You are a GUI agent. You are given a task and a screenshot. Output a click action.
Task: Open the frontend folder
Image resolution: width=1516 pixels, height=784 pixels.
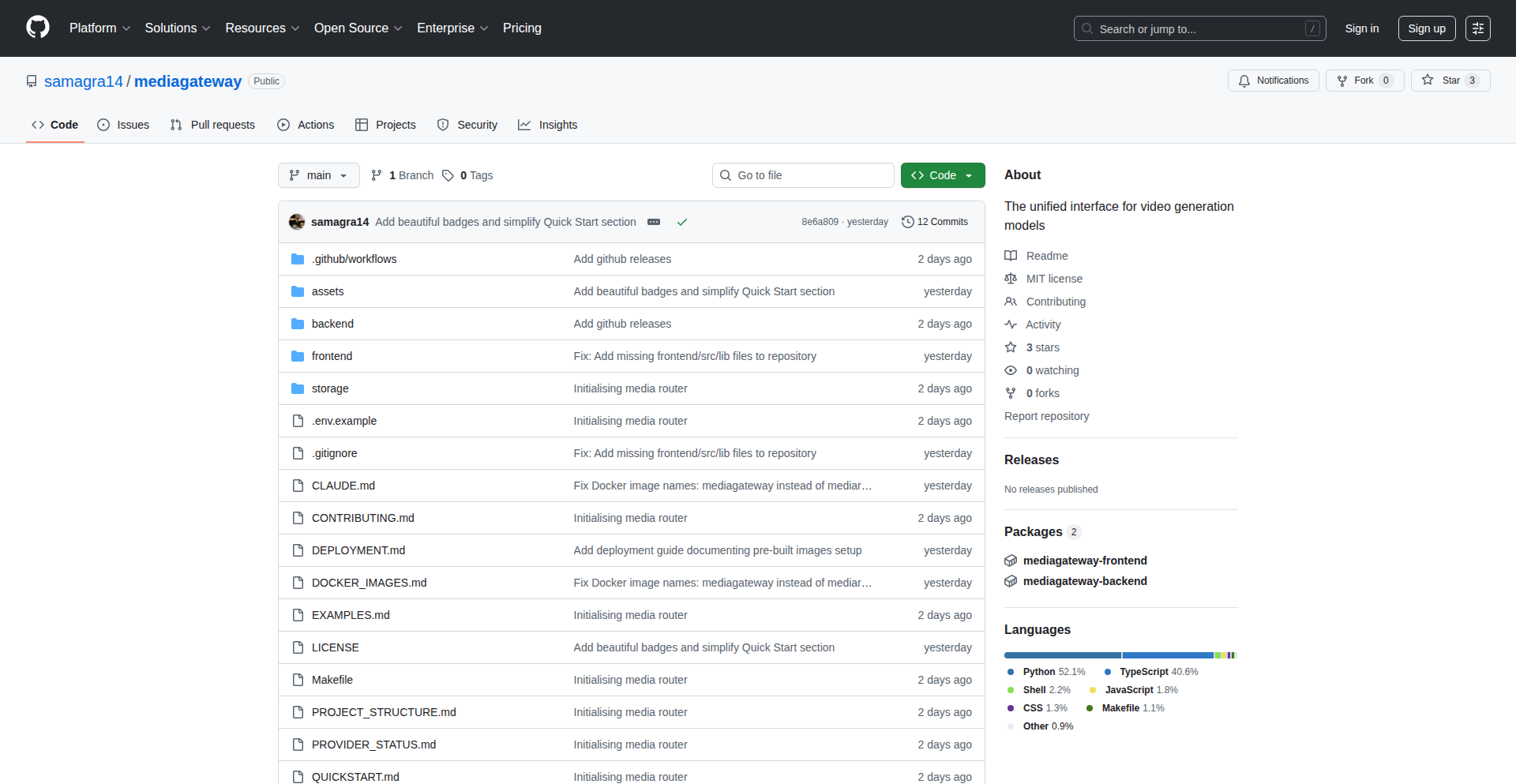tap(332, 356)
